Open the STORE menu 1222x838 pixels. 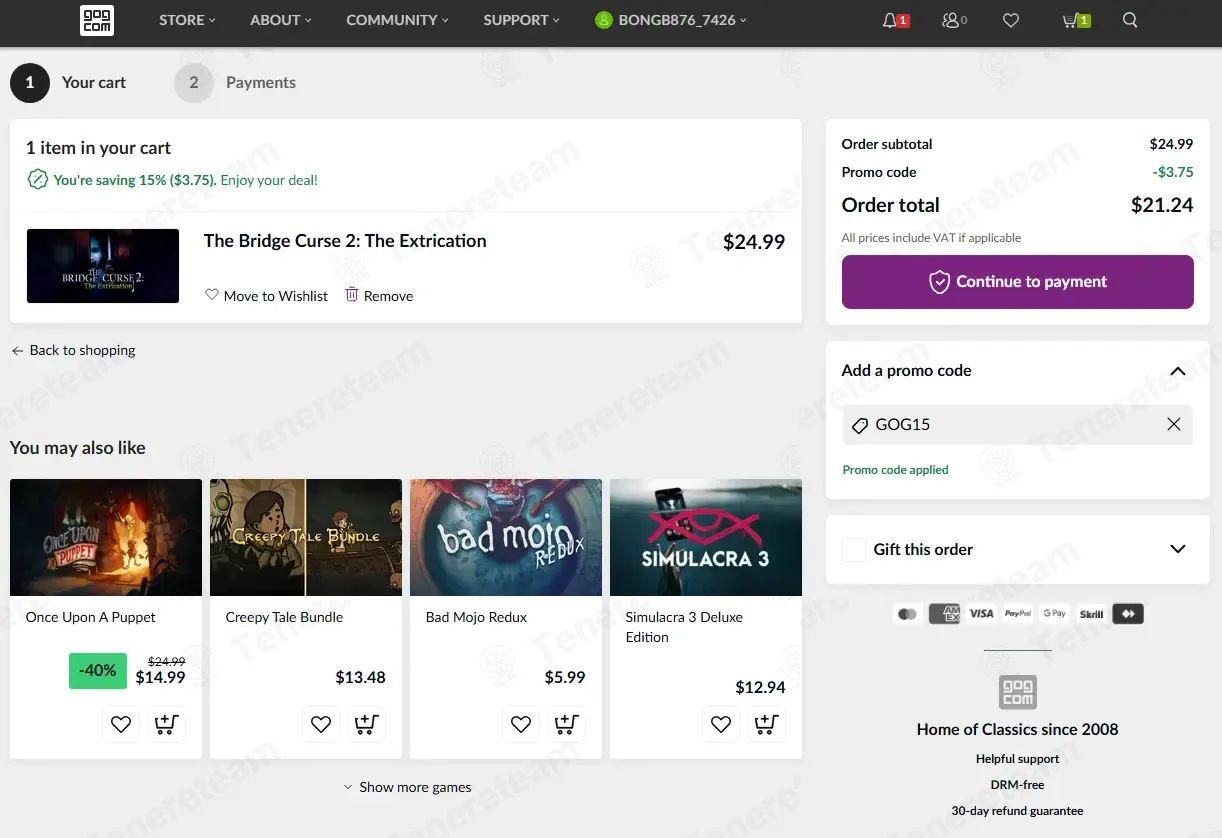[187, 20]
